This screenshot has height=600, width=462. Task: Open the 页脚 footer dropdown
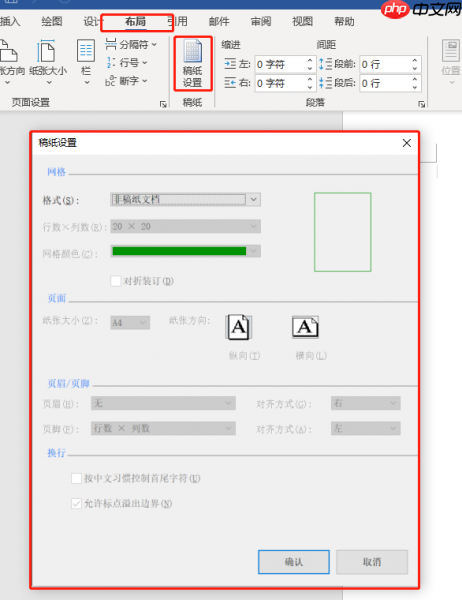pyautogui.click(x=163, y=429)
